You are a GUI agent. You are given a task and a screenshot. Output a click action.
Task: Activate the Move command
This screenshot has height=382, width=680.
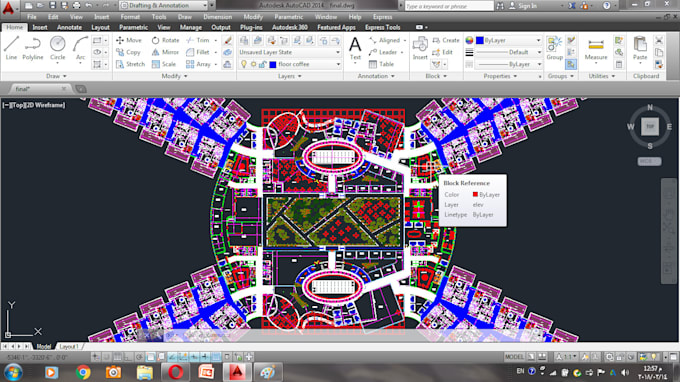129,40
